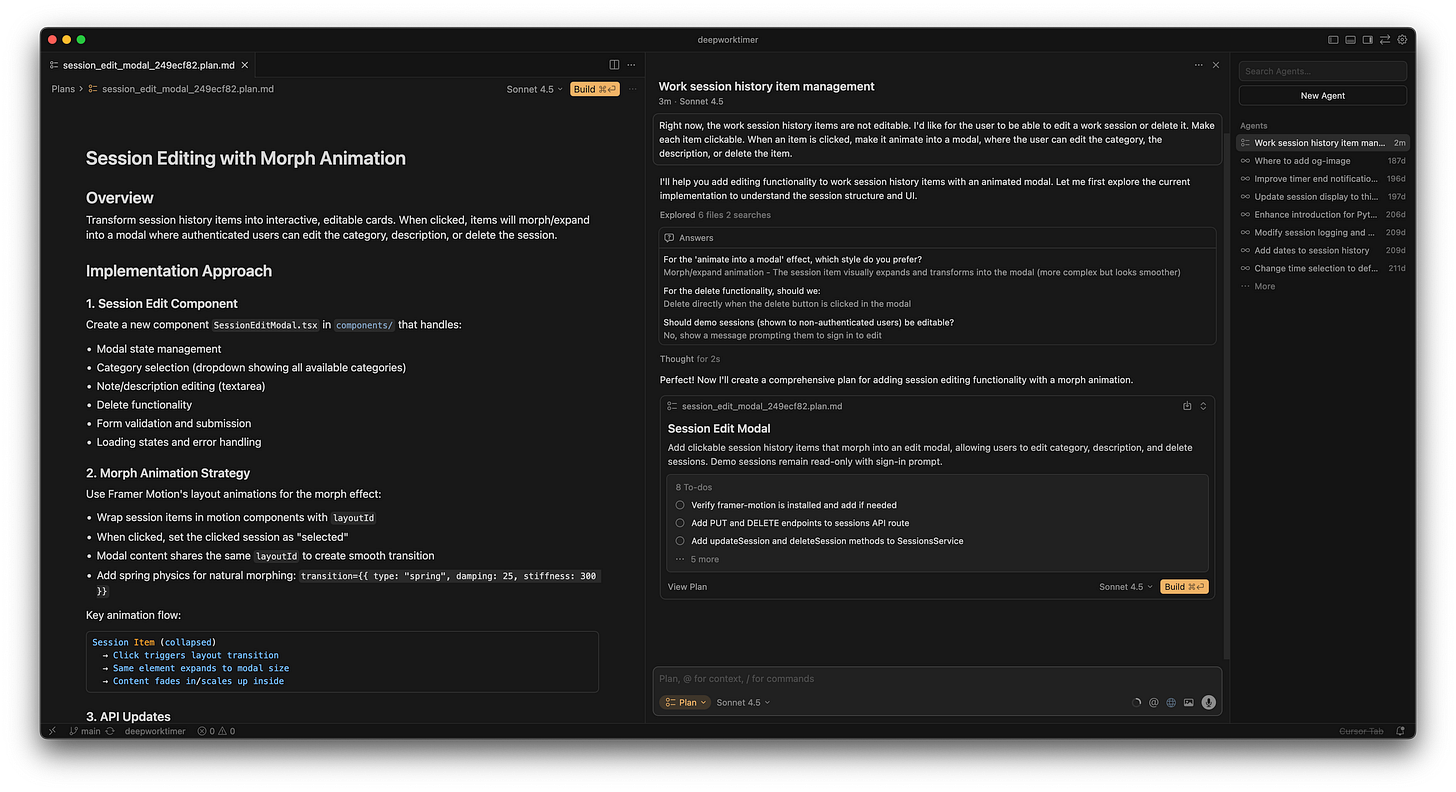Open the Sonnet 4.5 model dropdown in the editor toolbar
1456x792 pixels.
tap(535, 89)
